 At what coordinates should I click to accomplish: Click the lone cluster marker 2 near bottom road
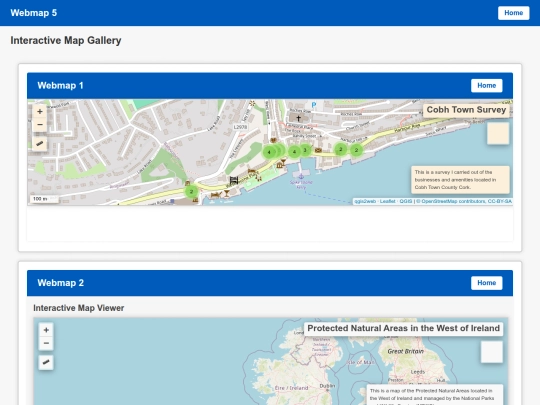click(x=191, y=191)
